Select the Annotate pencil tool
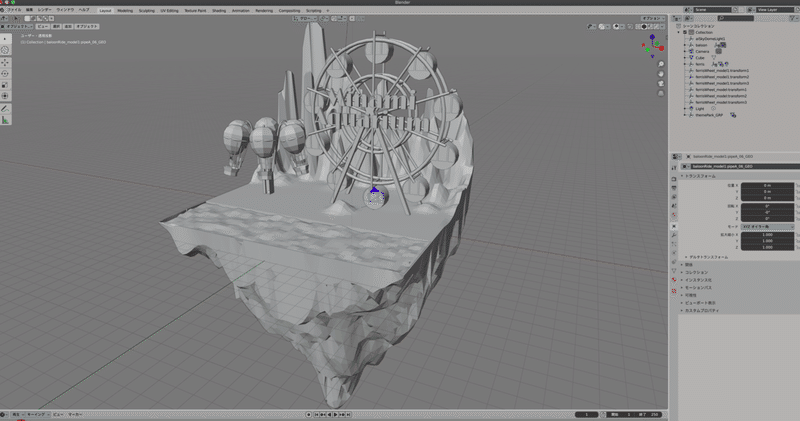 [5, 109]
